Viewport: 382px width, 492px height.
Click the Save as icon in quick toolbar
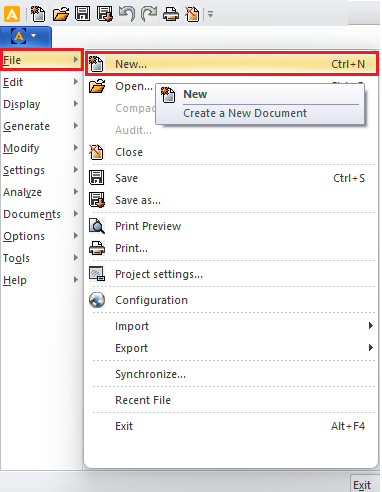click(105, 14)
